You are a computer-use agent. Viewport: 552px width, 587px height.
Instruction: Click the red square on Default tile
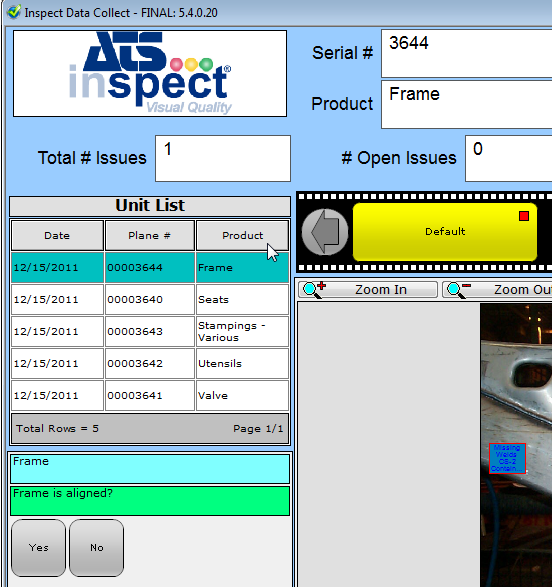(x=524, y=216)
